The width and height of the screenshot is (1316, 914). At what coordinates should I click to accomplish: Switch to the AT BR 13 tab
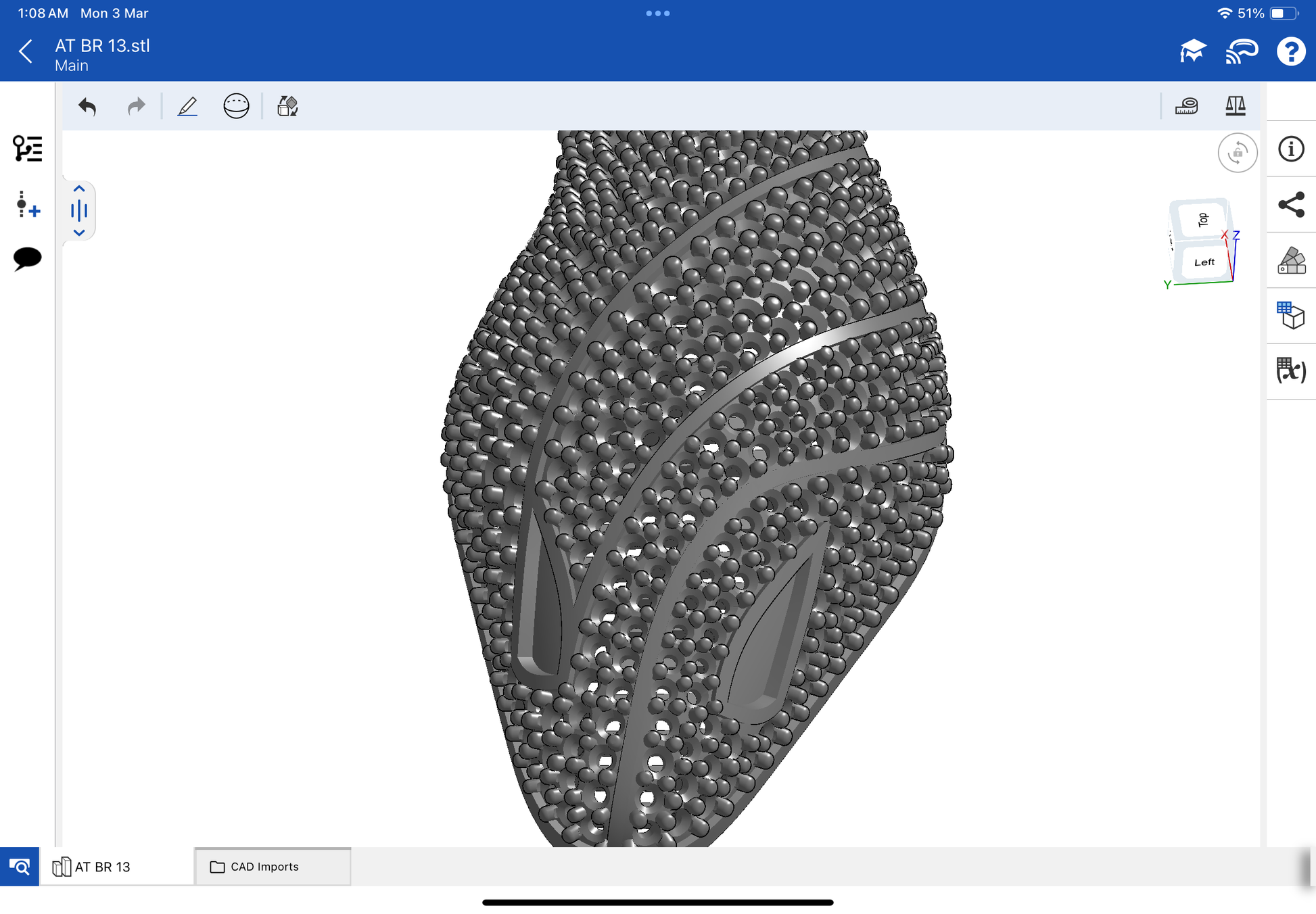pyautogui.click(x=101, y=867)
